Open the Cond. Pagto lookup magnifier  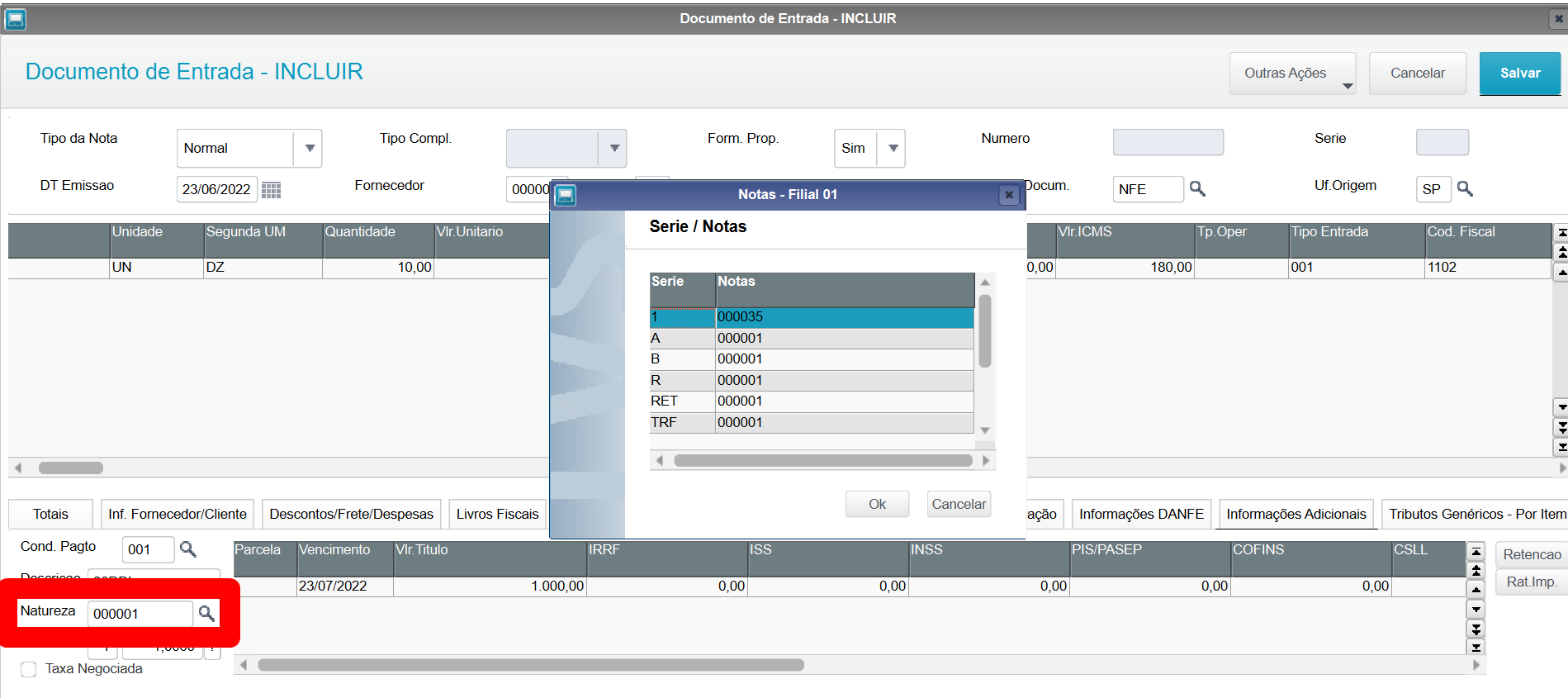pos(187,549)
